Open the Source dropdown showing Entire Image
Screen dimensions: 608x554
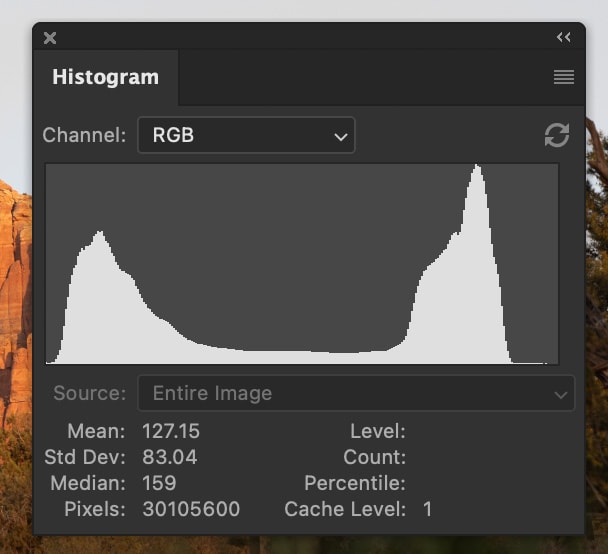tap(355, 393)
